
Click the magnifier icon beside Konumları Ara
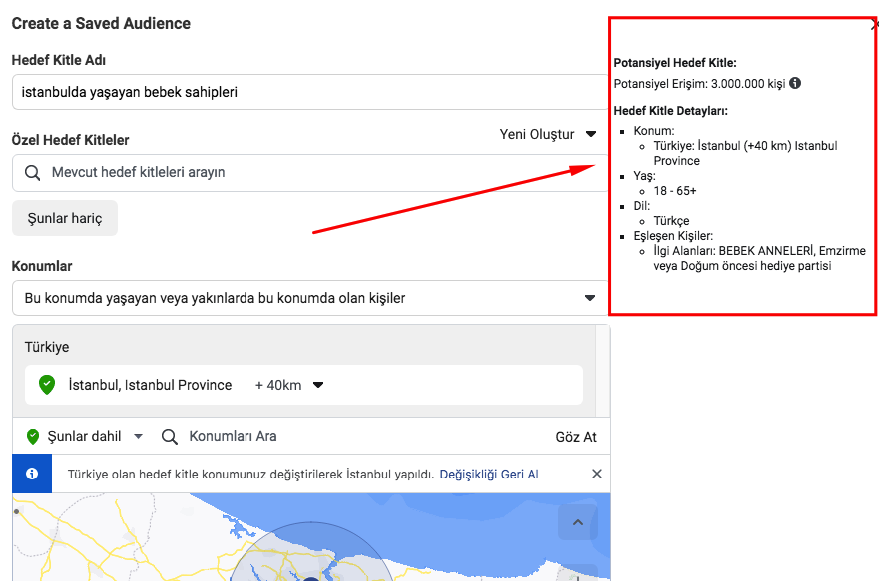170,436
